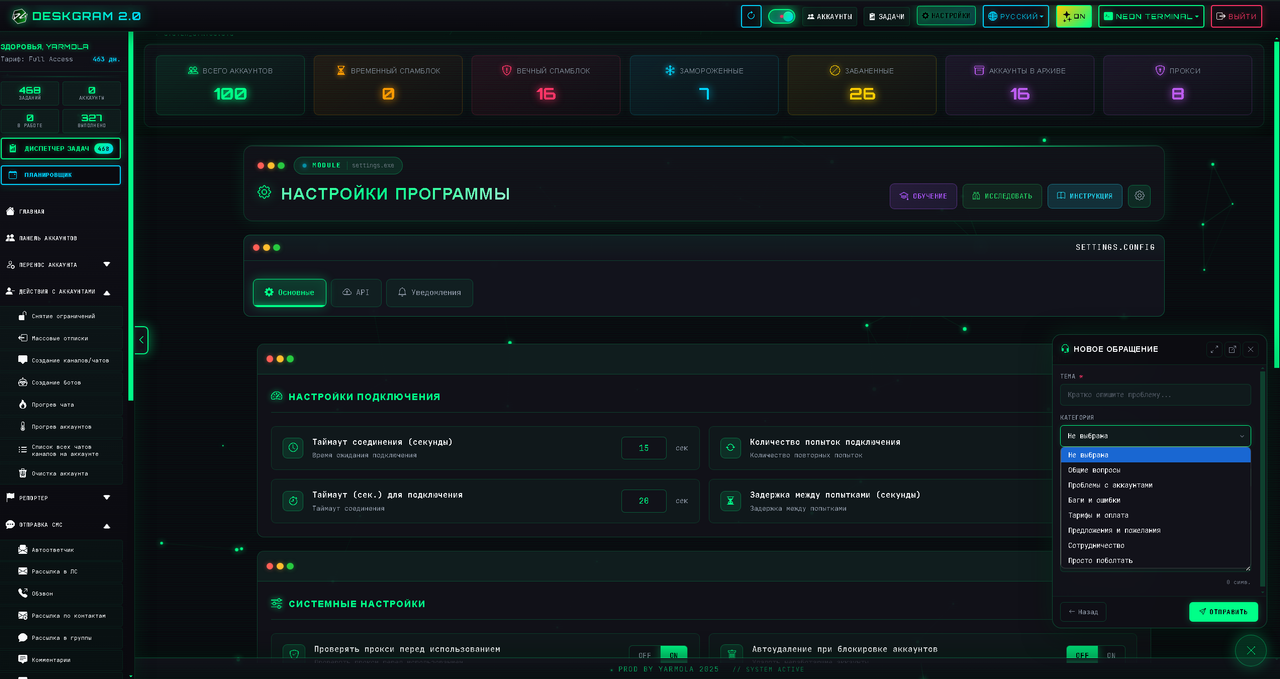Click the Тема input field
The width and height of the screenshot is (1280, 679).
pos(1155,395)
